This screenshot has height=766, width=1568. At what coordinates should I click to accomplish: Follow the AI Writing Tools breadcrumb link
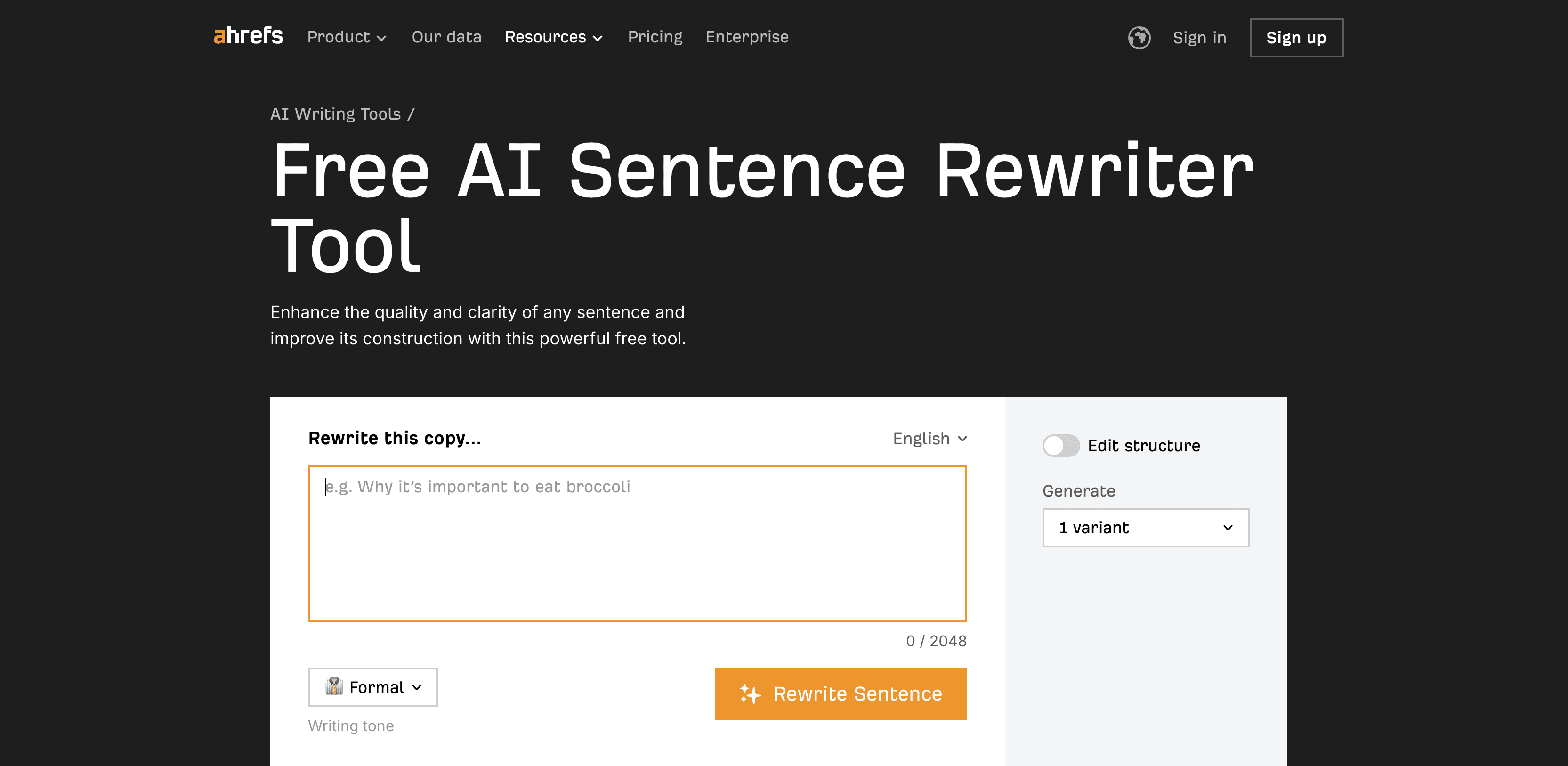coord(335,114)
